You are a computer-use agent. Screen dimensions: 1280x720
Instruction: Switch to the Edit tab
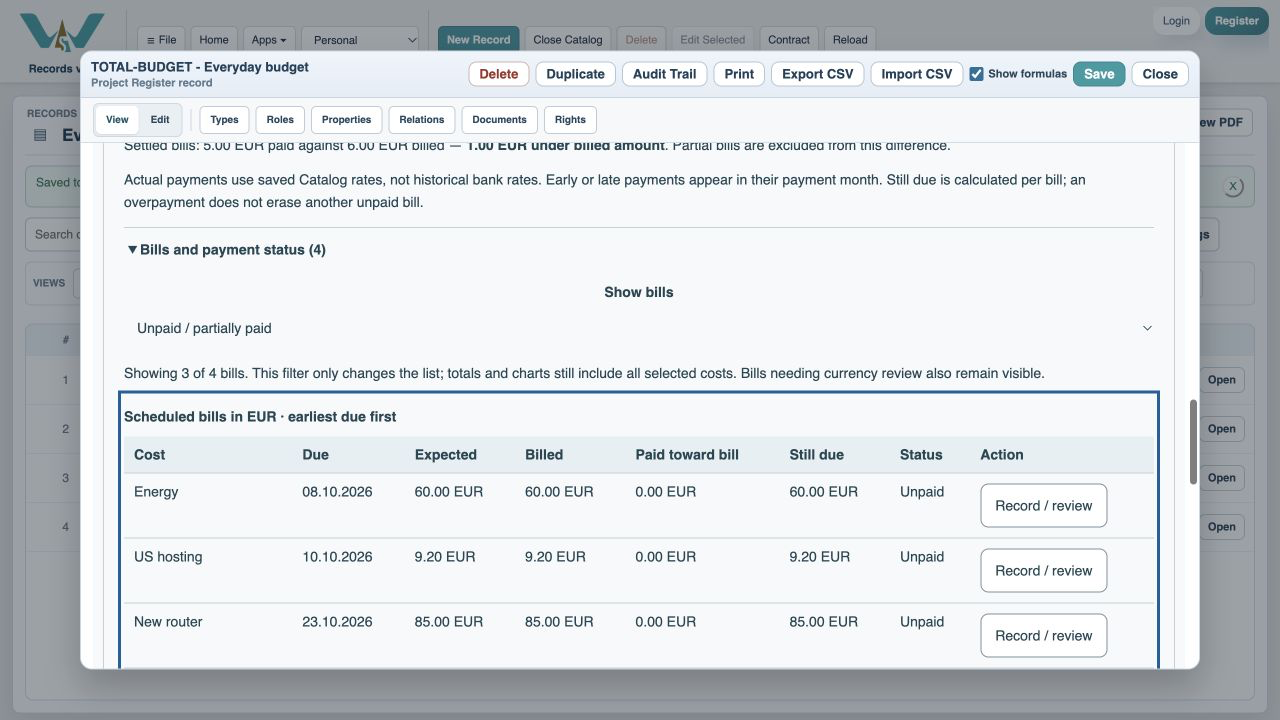pyautogui.click(x=160, y=120)
